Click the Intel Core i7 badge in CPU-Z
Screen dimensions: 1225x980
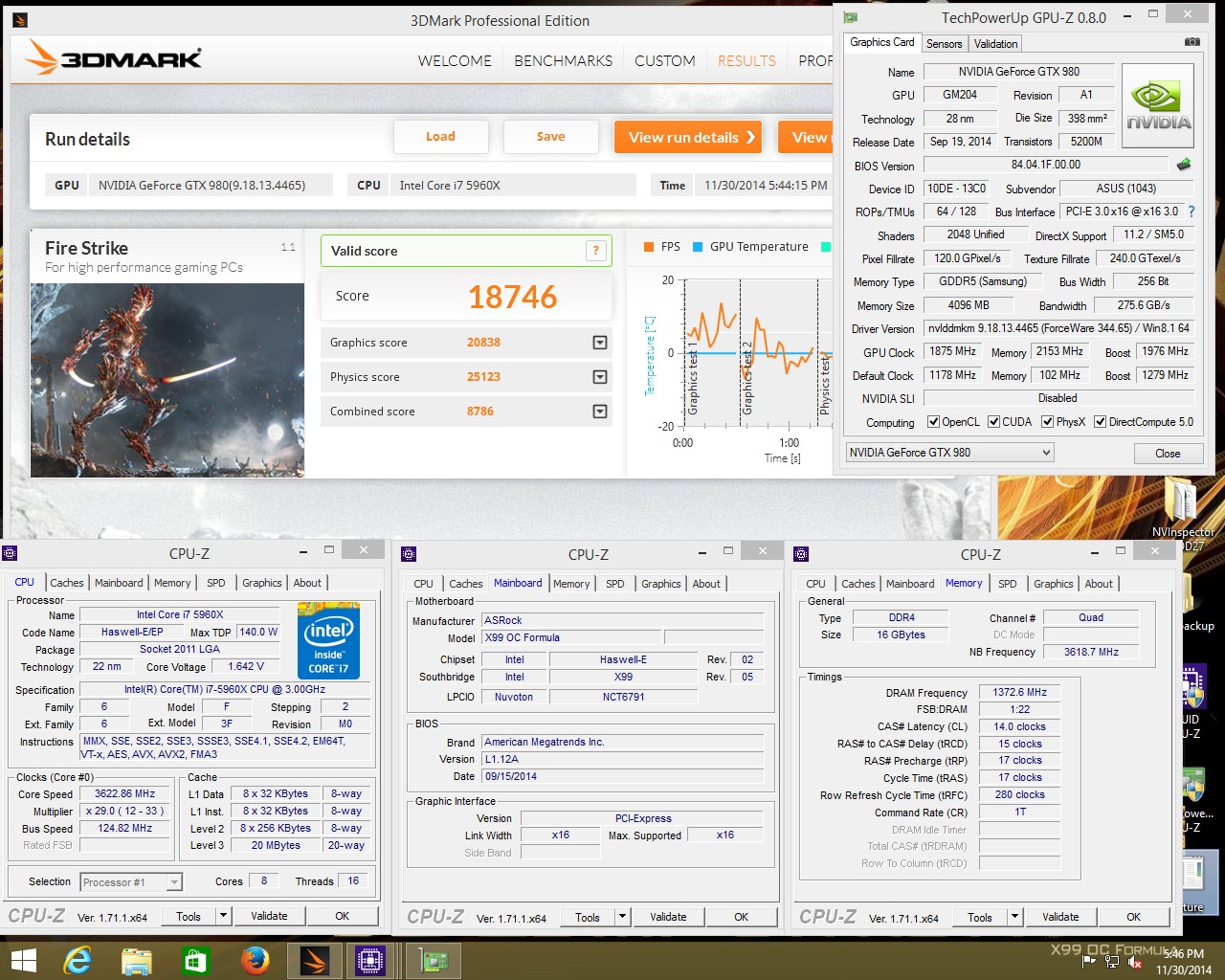point(328,640)
